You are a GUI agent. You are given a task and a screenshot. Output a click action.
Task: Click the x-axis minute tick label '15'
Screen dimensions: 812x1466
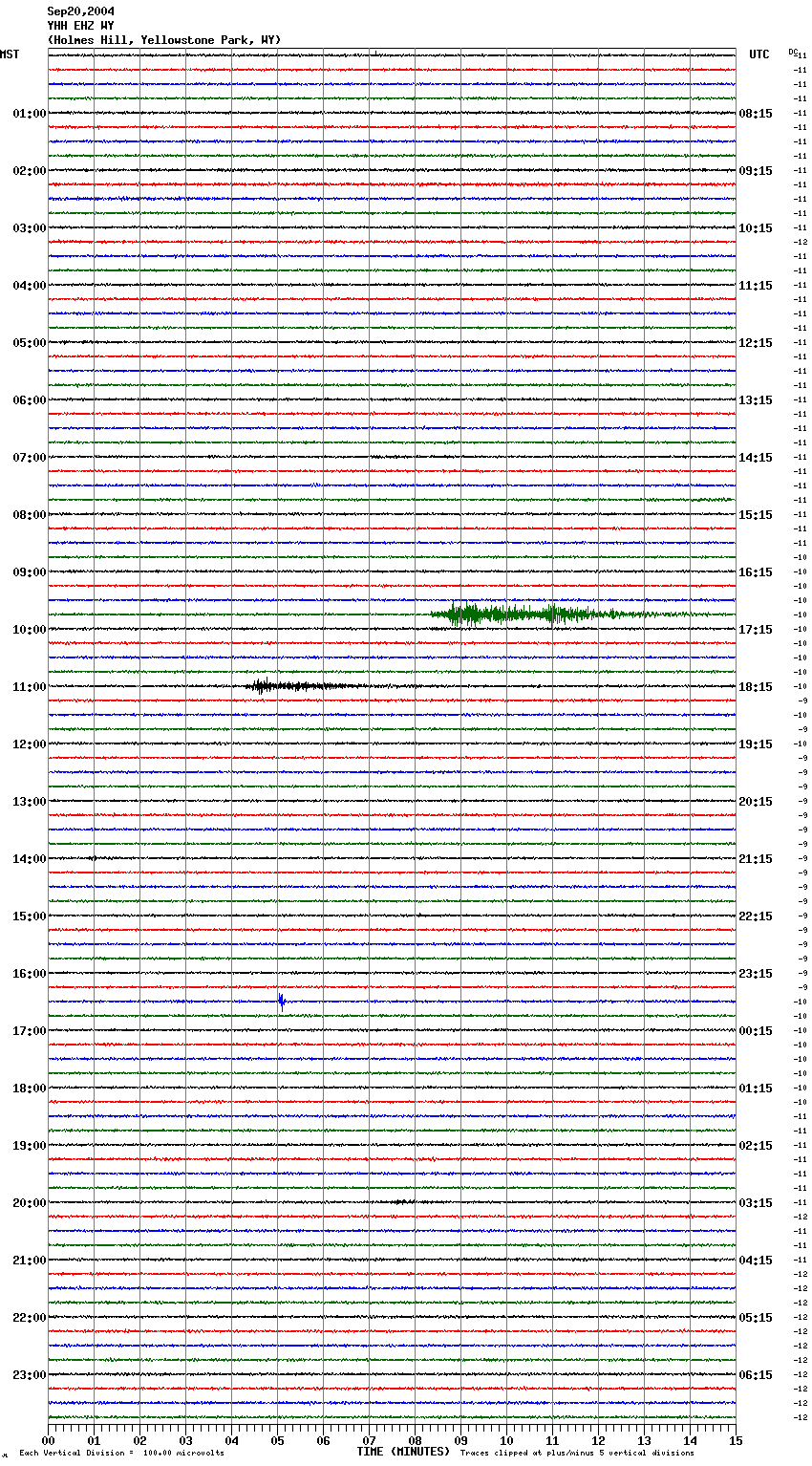736,1440
